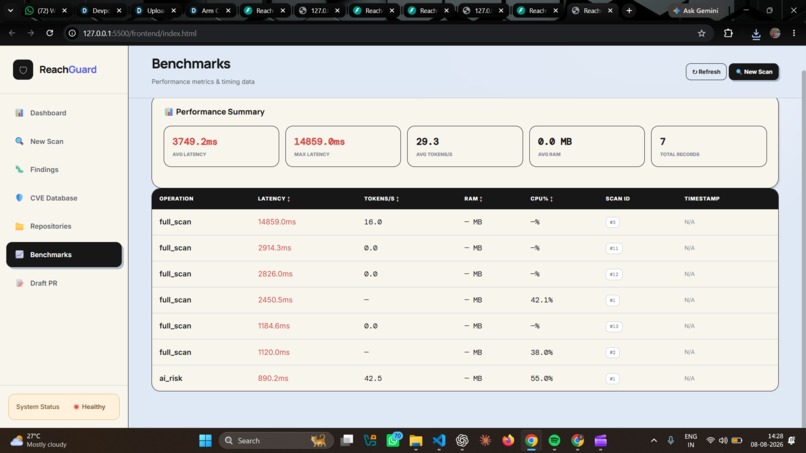Click CPU value 42.1%

[541, 300]
